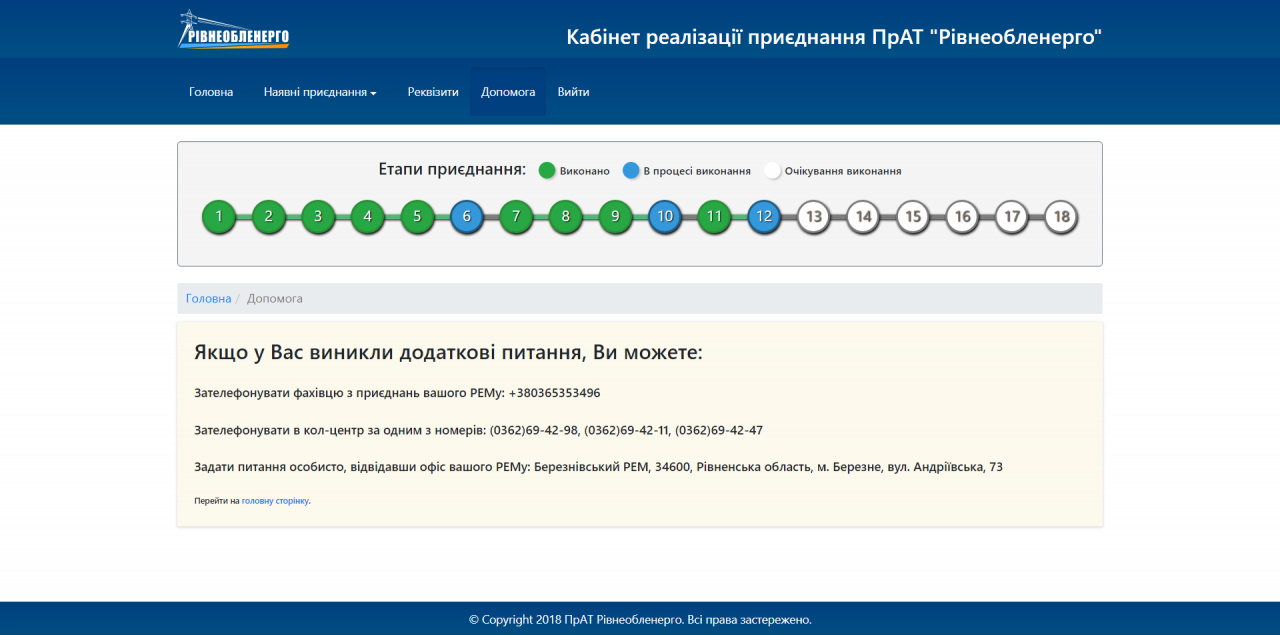This screenshot has height=635, width=1280.
Task: Open the Головна menu item
Action: [x=211, y=92]
